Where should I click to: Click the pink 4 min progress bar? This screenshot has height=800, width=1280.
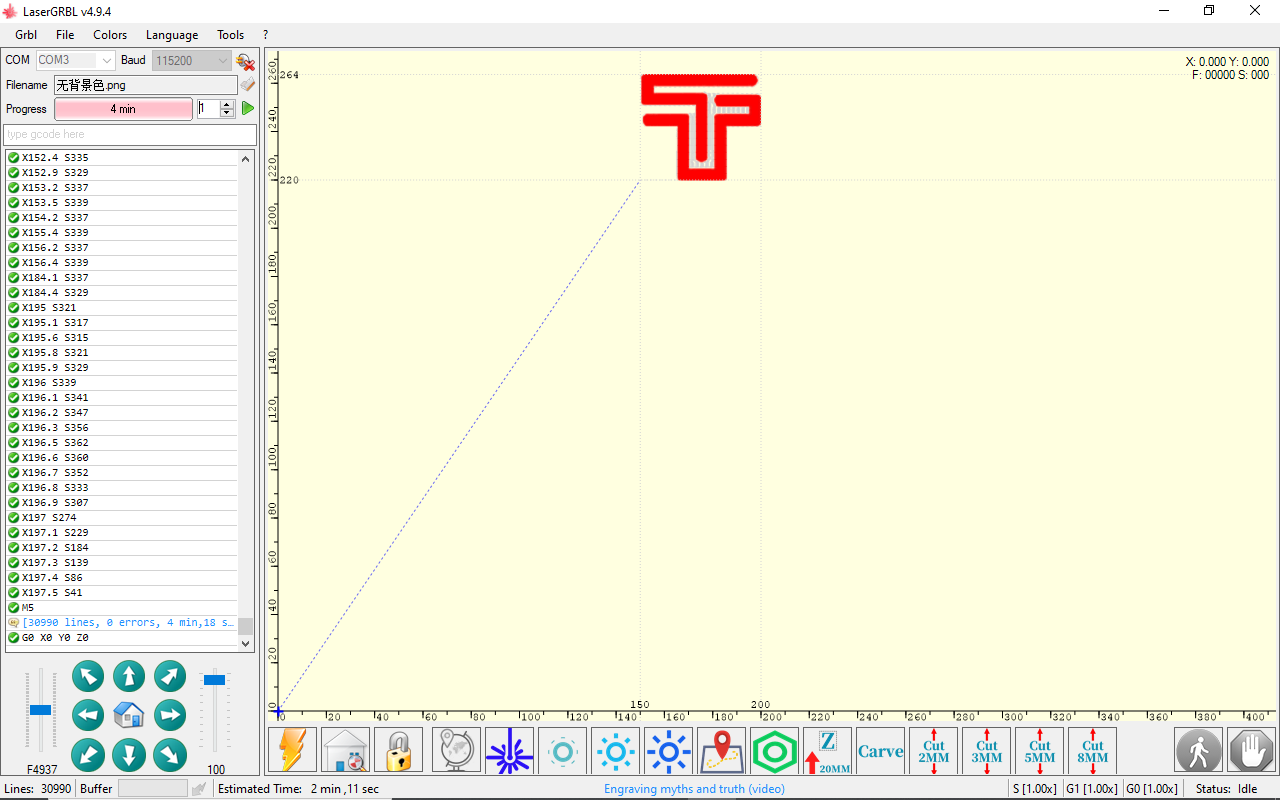point(123,109)
